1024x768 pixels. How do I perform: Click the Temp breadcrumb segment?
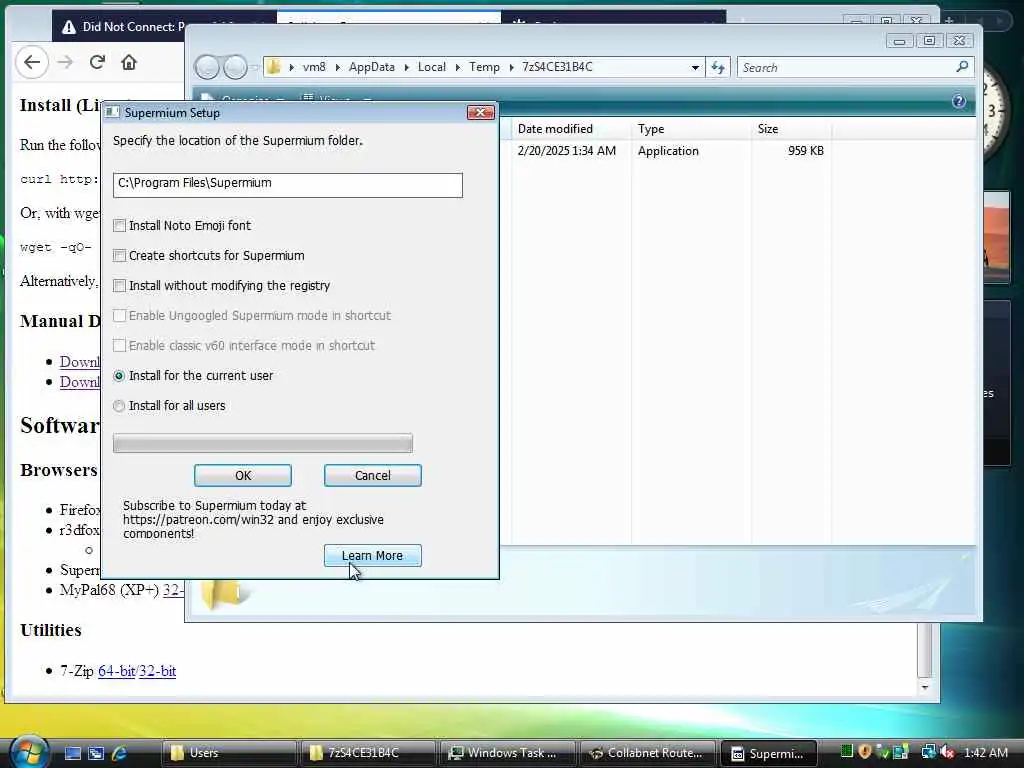484,67
